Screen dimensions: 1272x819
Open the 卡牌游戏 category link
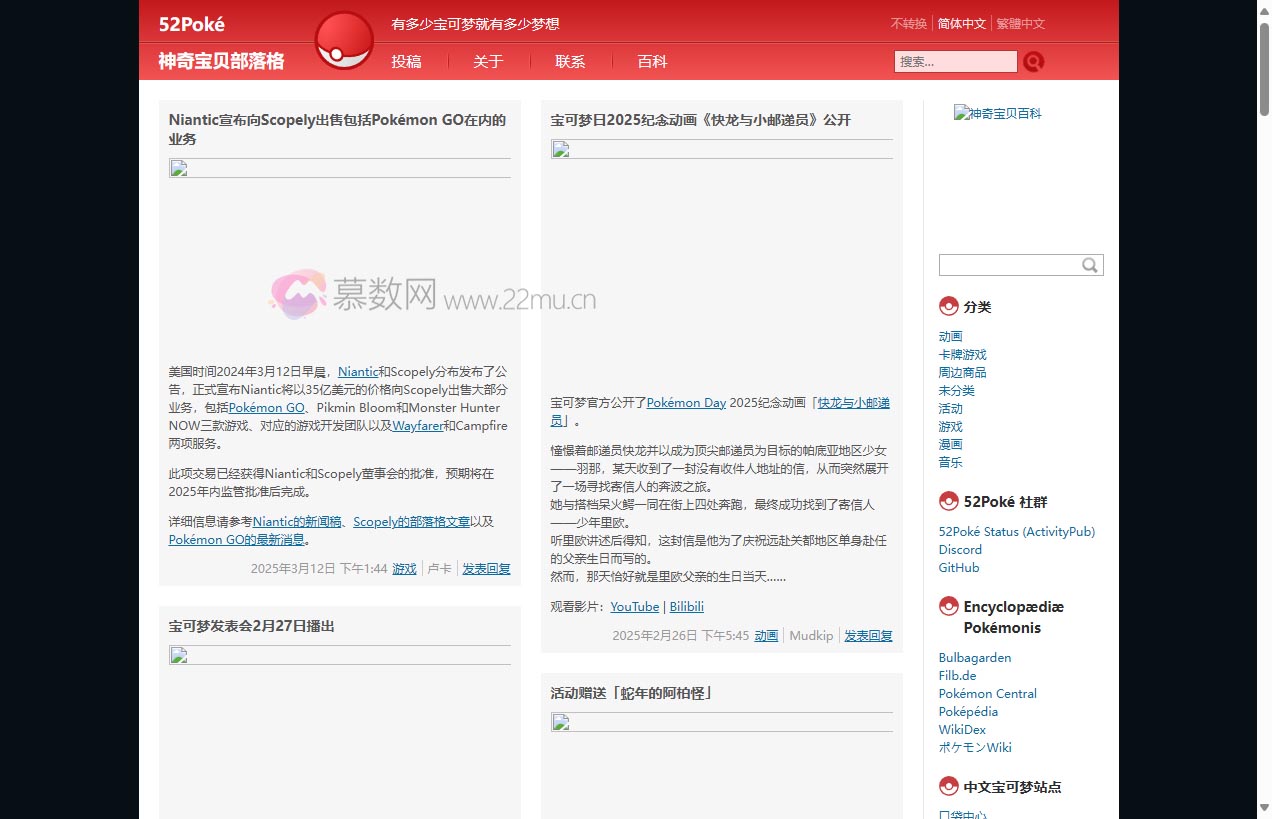(962, 355)
